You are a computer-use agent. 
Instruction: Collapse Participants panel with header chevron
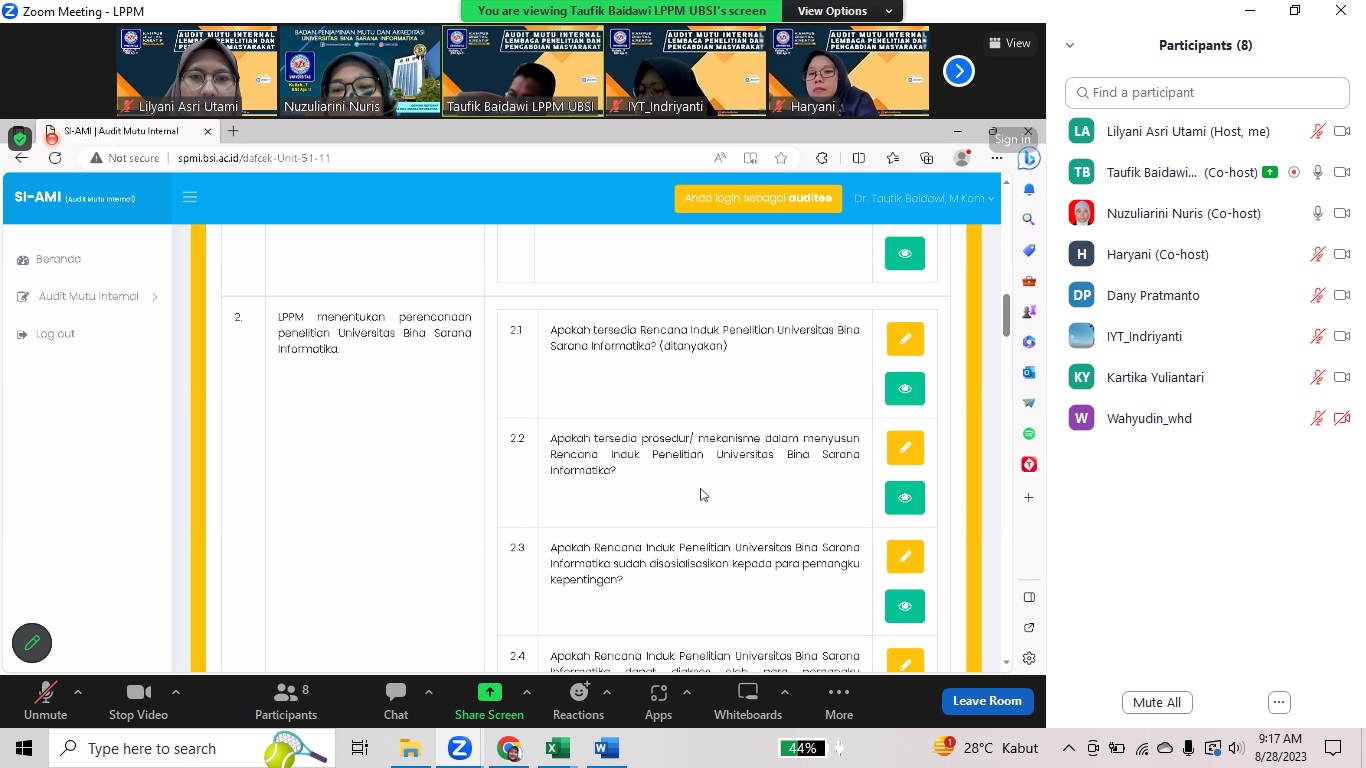pos(1070,45)
